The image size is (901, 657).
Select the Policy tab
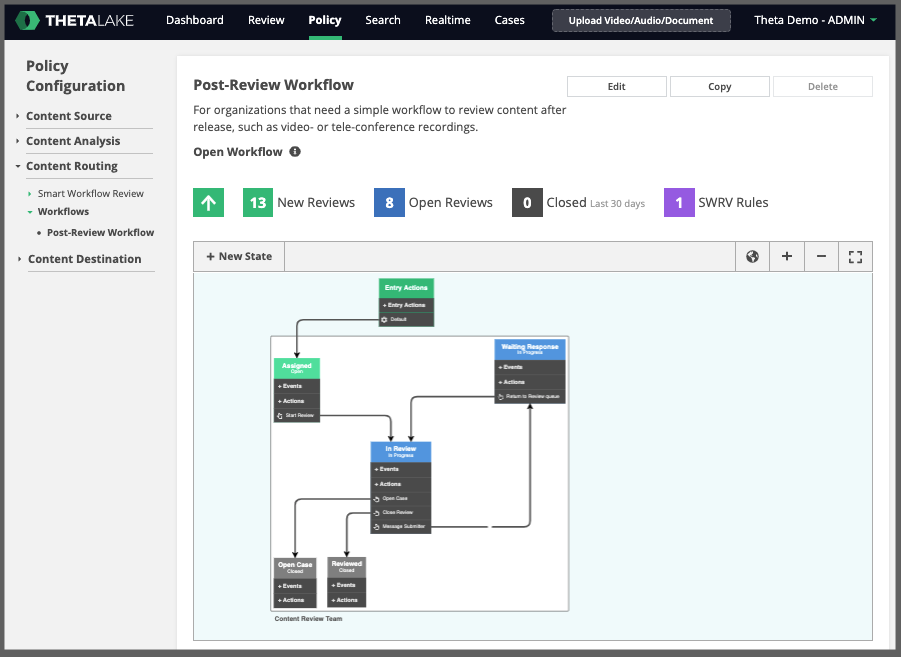[x=325, y=20]
